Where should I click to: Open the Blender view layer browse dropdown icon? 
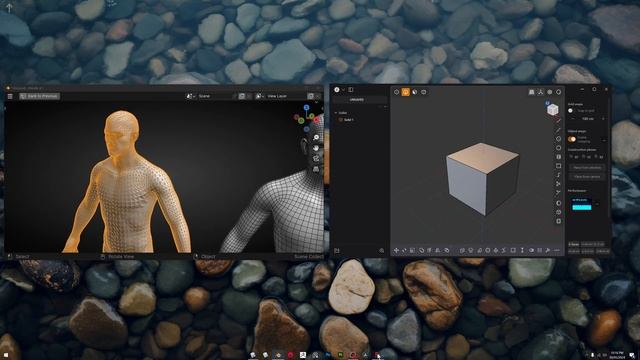(259, 96)
